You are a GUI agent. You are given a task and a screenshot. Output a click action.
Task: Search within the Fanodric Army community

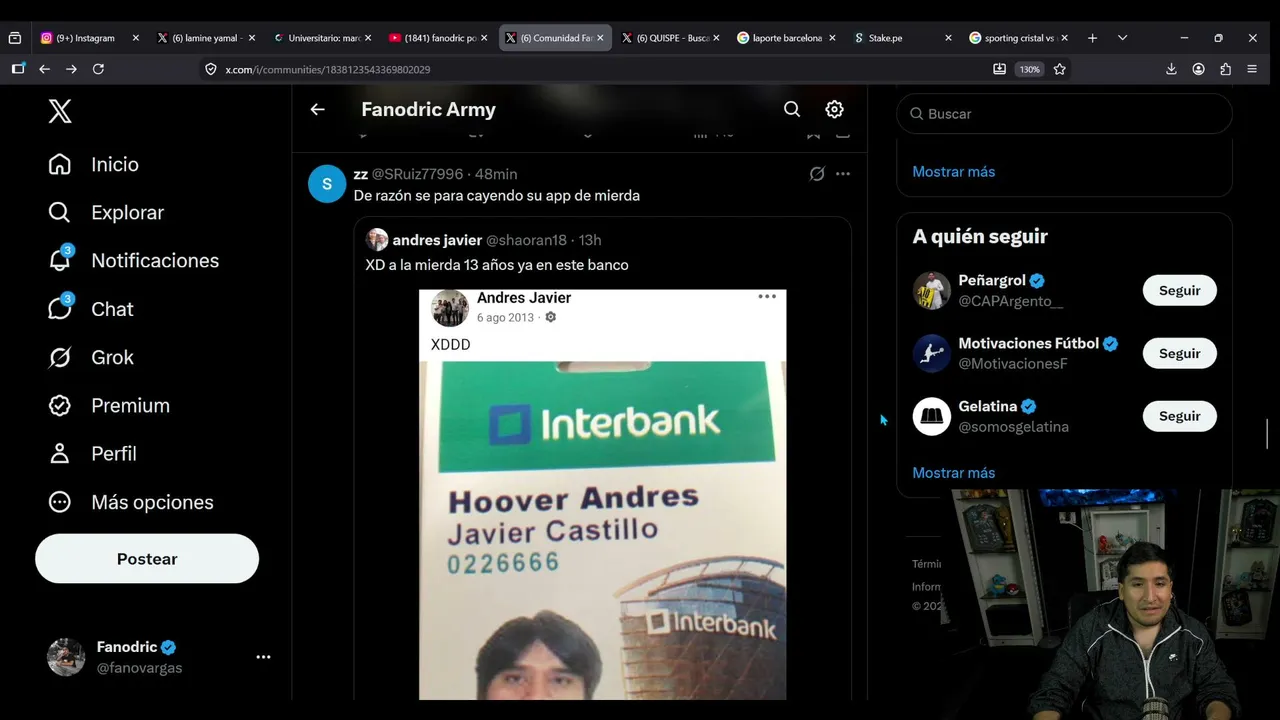pyautogui.click(x=792, y=110)
